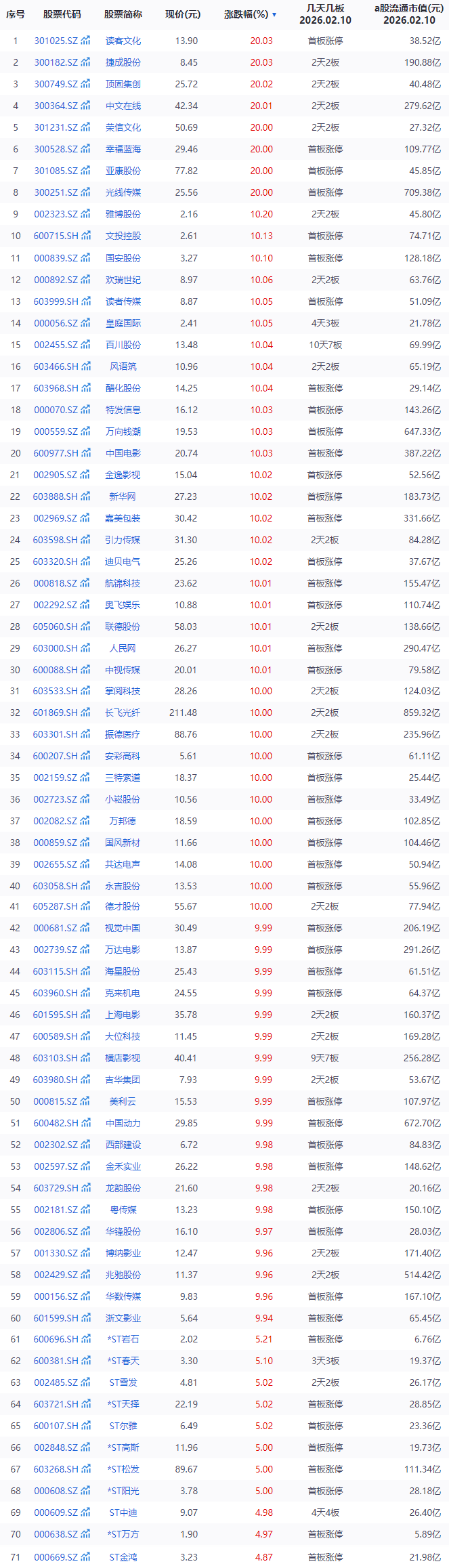Click chart icon next to 301025.SZ
Image resolution: width=449 pixels, height=1568 pixels.
85,41
